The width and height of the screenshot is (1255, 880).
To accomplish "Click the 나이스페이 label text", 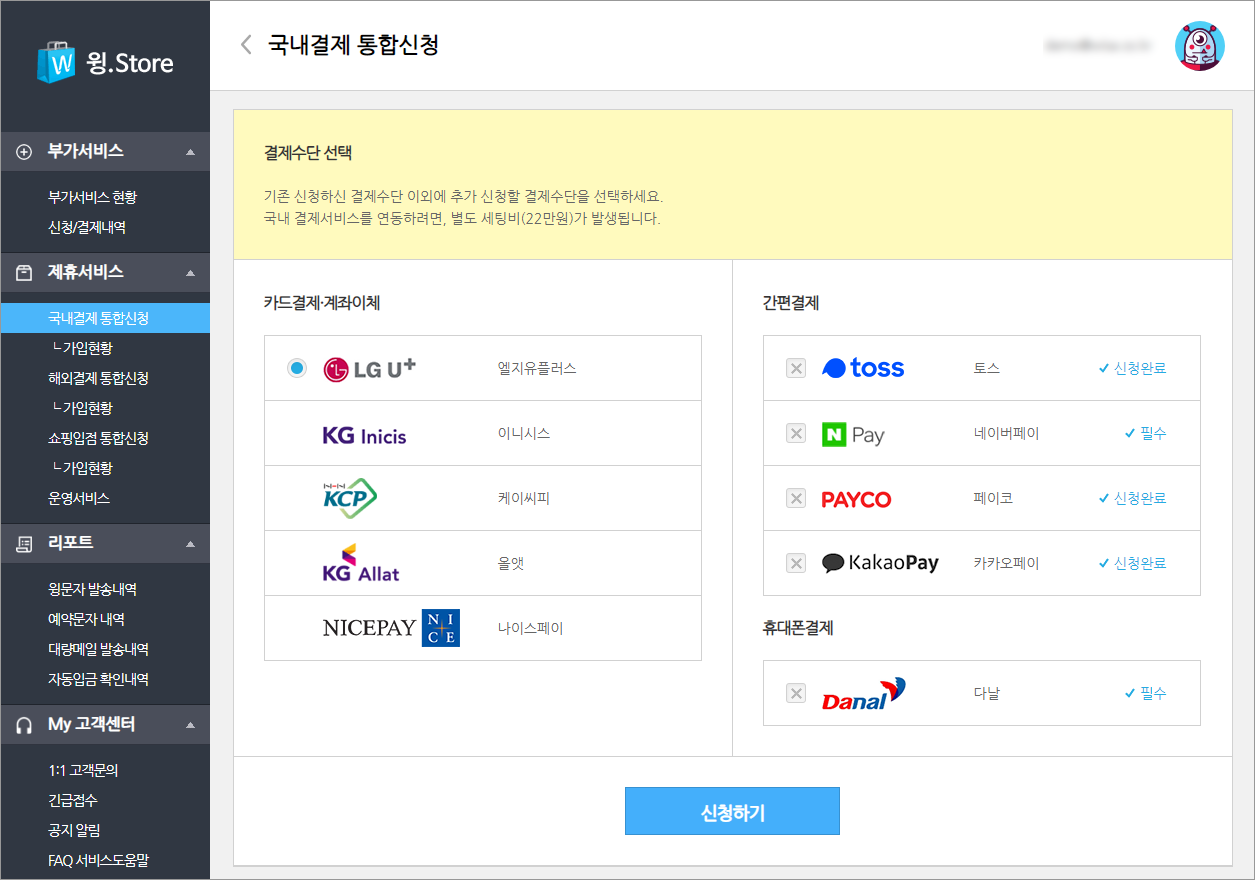I will (x=530, y=628).
